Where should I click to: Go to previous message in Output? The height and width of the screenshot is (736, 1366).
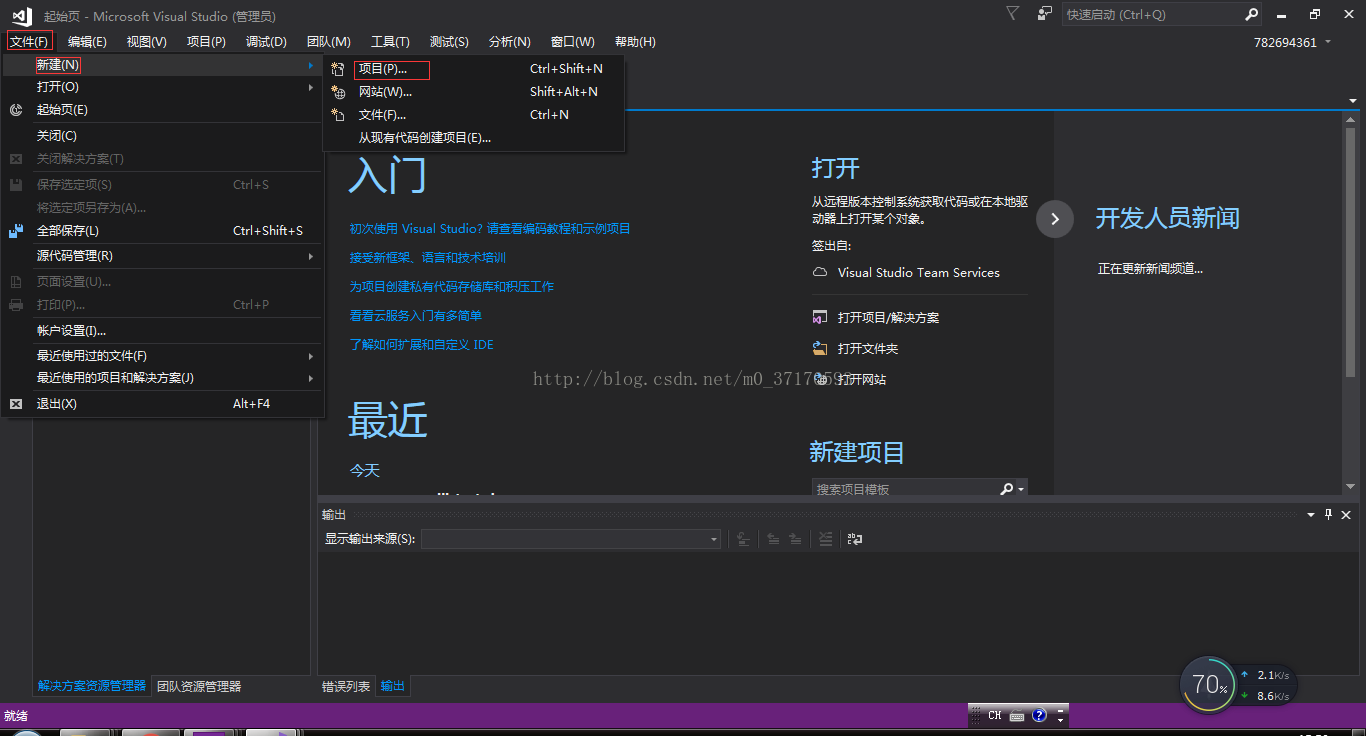pos(773,539)
